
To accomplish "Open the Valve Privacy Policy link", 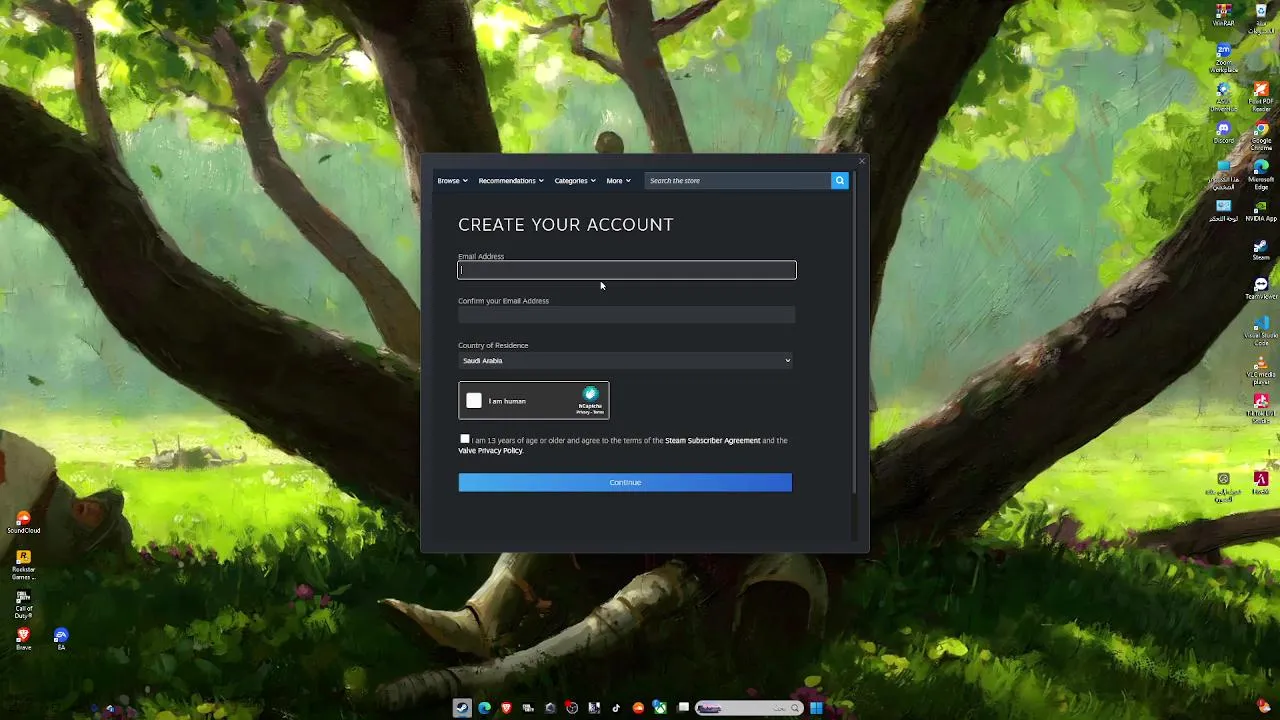I will pos(490,451).
